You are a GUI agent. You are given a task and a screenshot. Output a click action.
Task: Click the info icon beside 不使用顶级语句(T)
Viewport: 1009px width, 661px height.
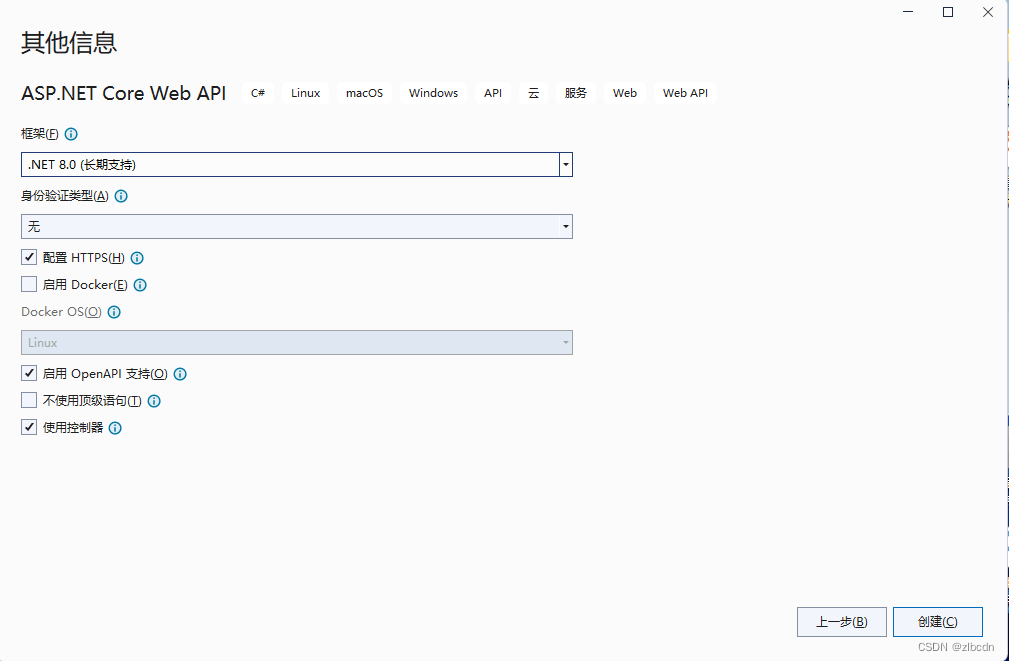pyautogui.click(x=154, y=401)
